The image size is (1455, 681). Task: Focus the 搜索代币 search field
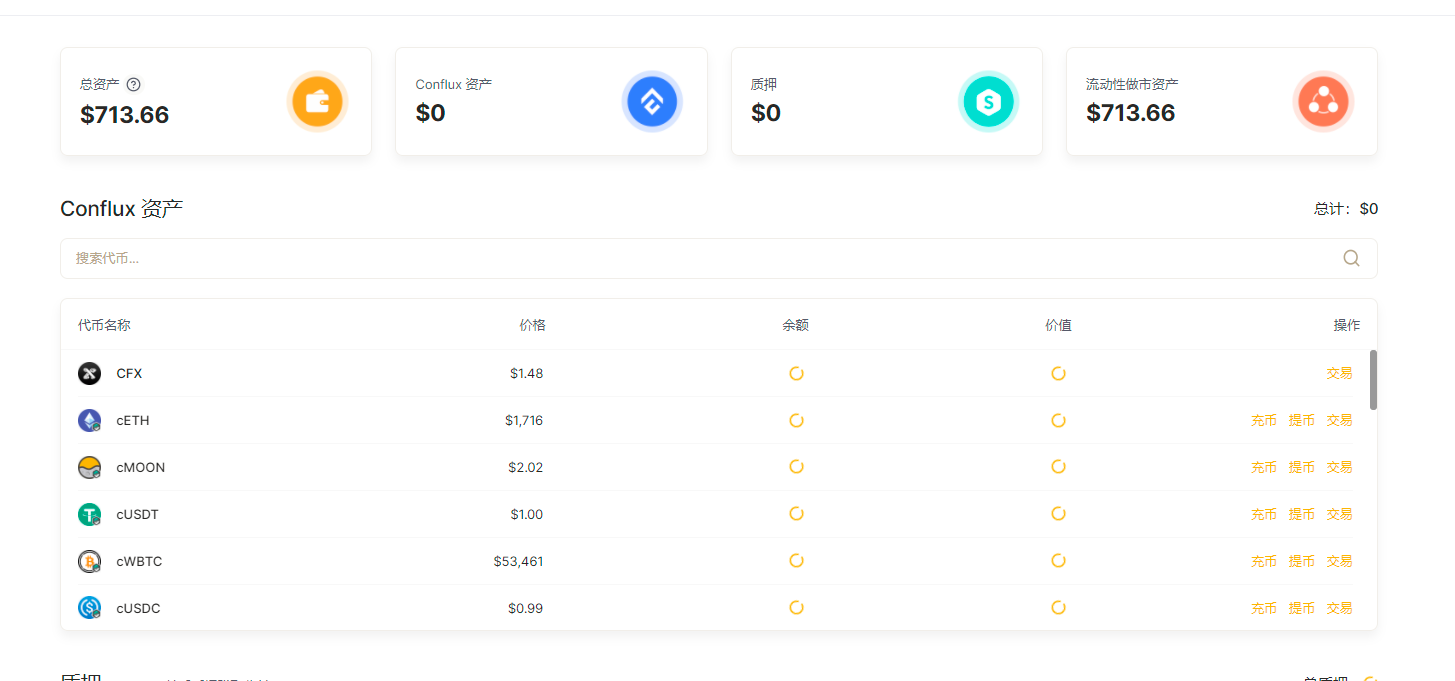click(718, 258)
